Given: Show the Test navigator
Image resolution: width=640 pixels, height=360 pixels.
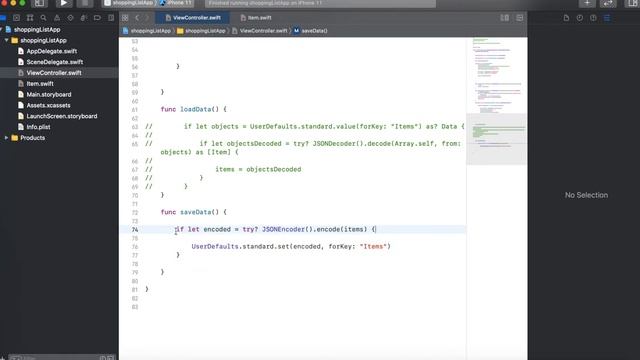Looking at the screenshot, I should click(x=70, y=18).
